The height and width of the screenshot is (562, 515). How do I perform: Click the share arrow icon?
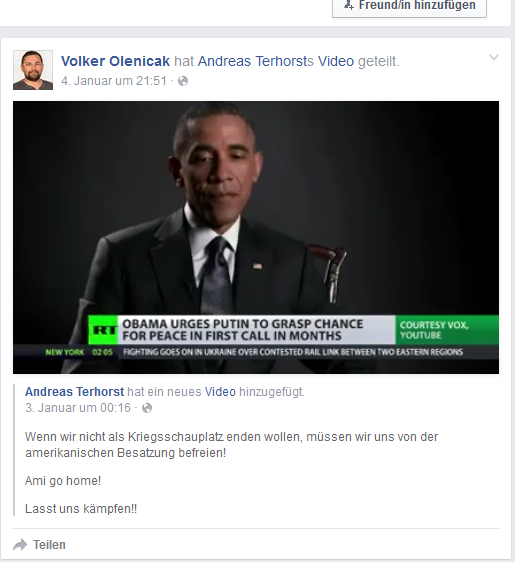pyautogui.click(x=20, y=545)
